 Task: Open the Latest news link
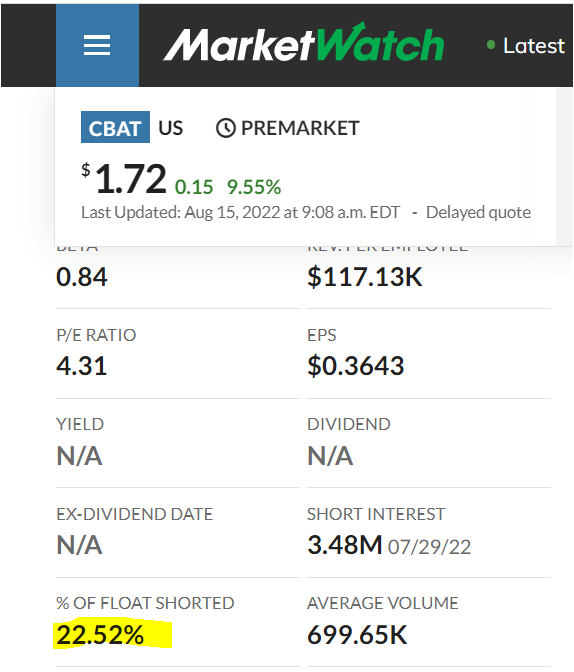click(x=534, y=45)
